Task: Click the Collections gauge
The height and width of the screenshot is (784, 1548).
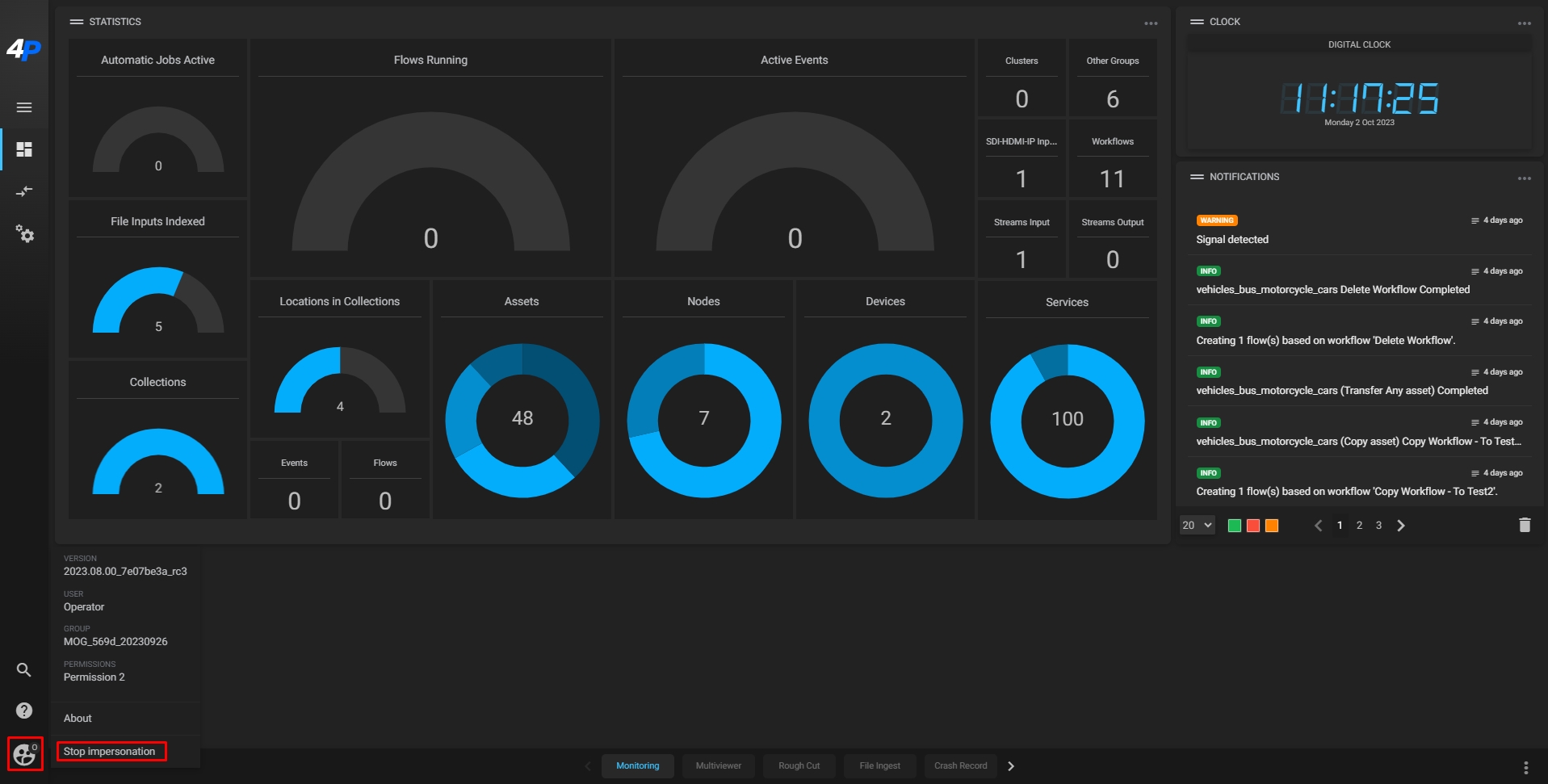Action: (158, 462)
